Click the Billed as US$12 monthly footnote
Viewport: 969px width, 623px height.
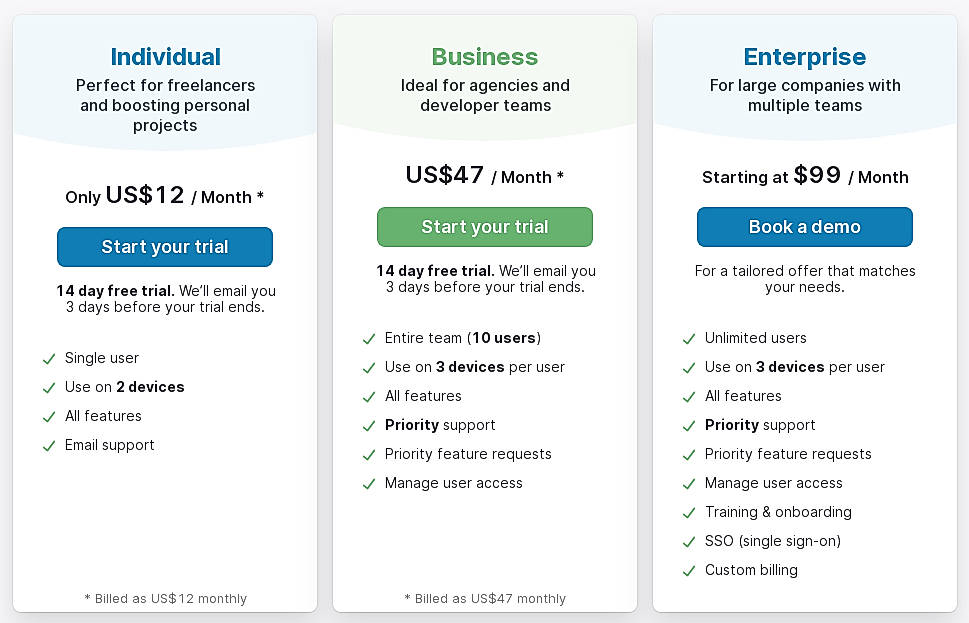click(165, 599)
